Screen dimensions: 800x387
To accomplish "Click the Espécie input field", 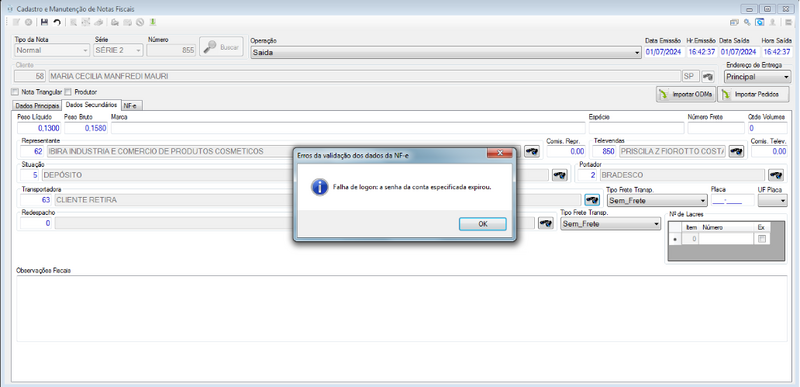I will pos(636,128).
